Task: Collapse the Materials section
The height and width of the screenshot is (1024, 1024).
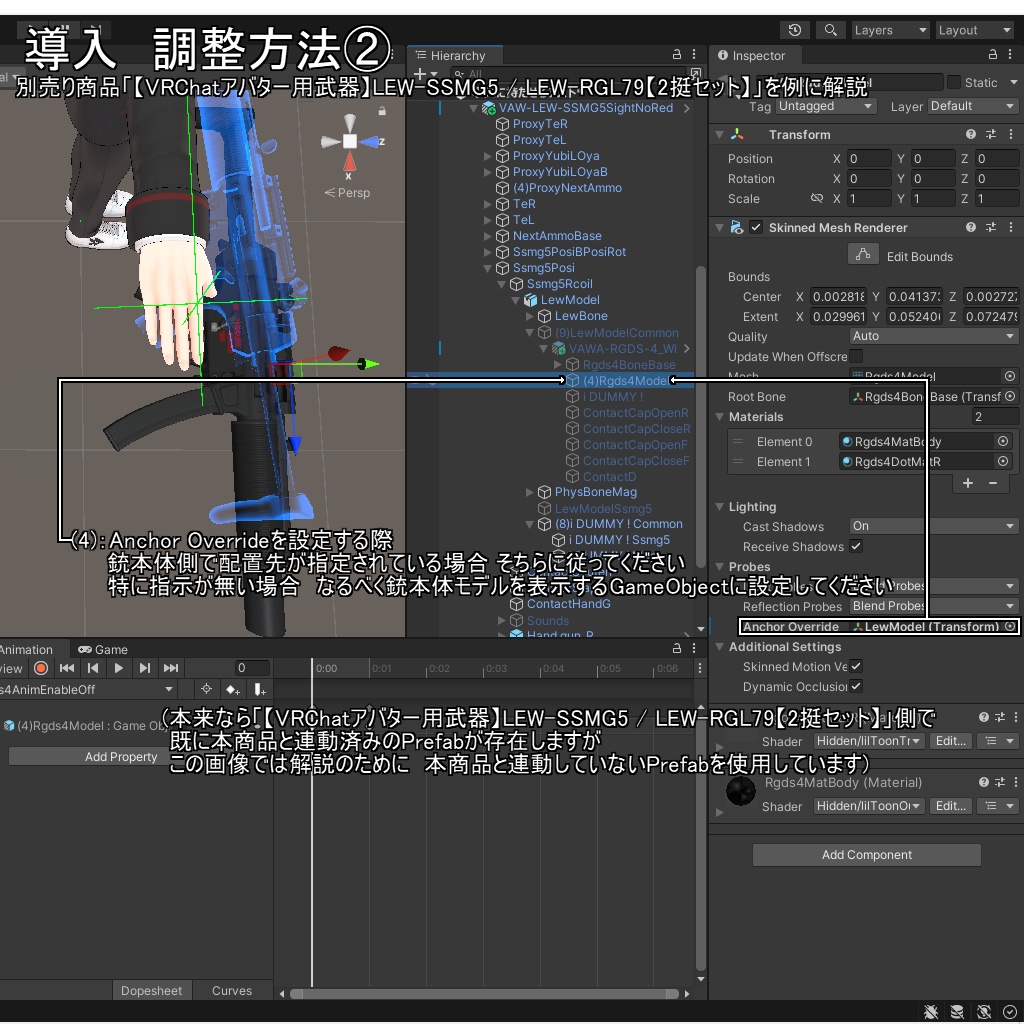Action: tap(720, 417)
